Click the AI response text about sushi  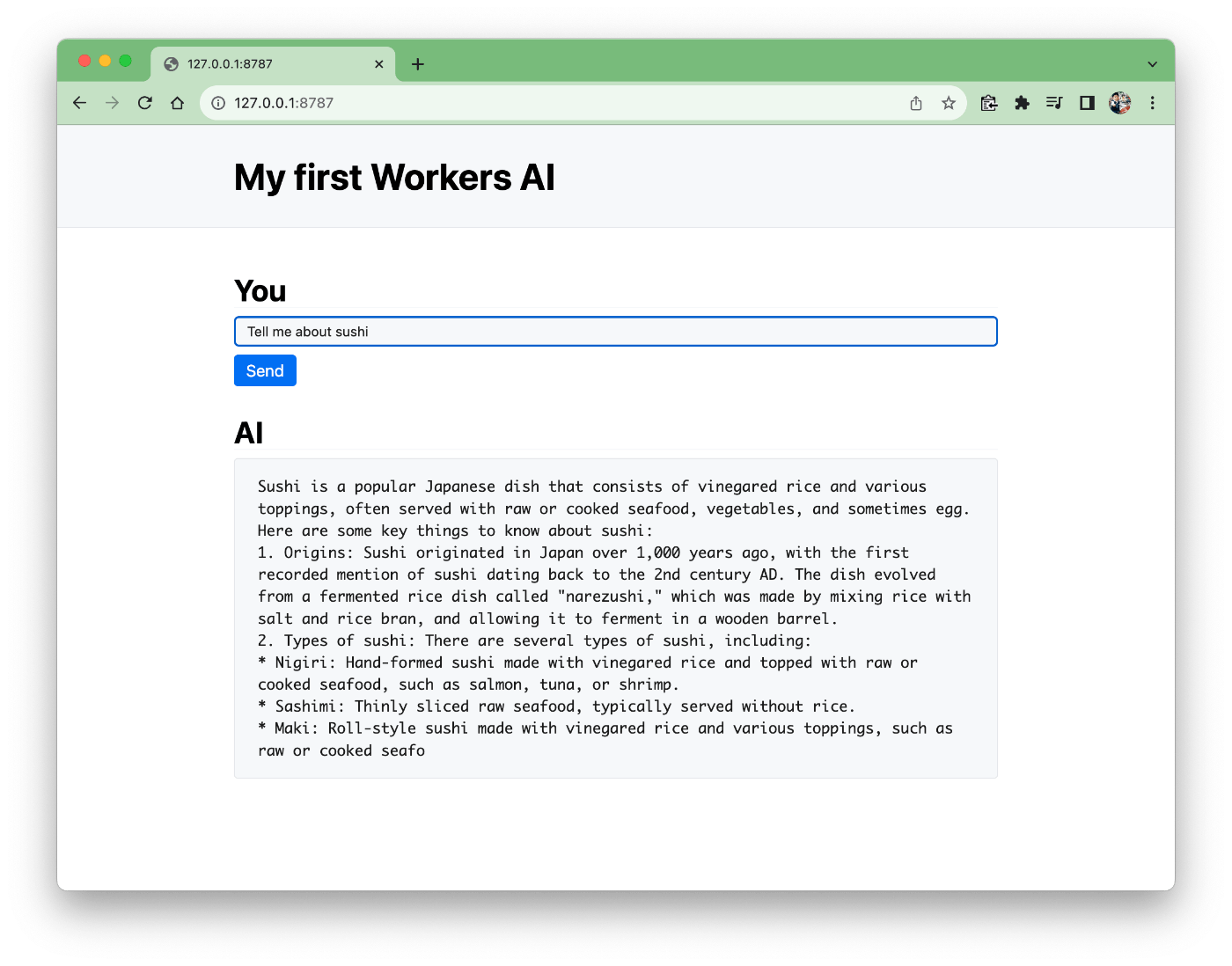click(615, 618)
